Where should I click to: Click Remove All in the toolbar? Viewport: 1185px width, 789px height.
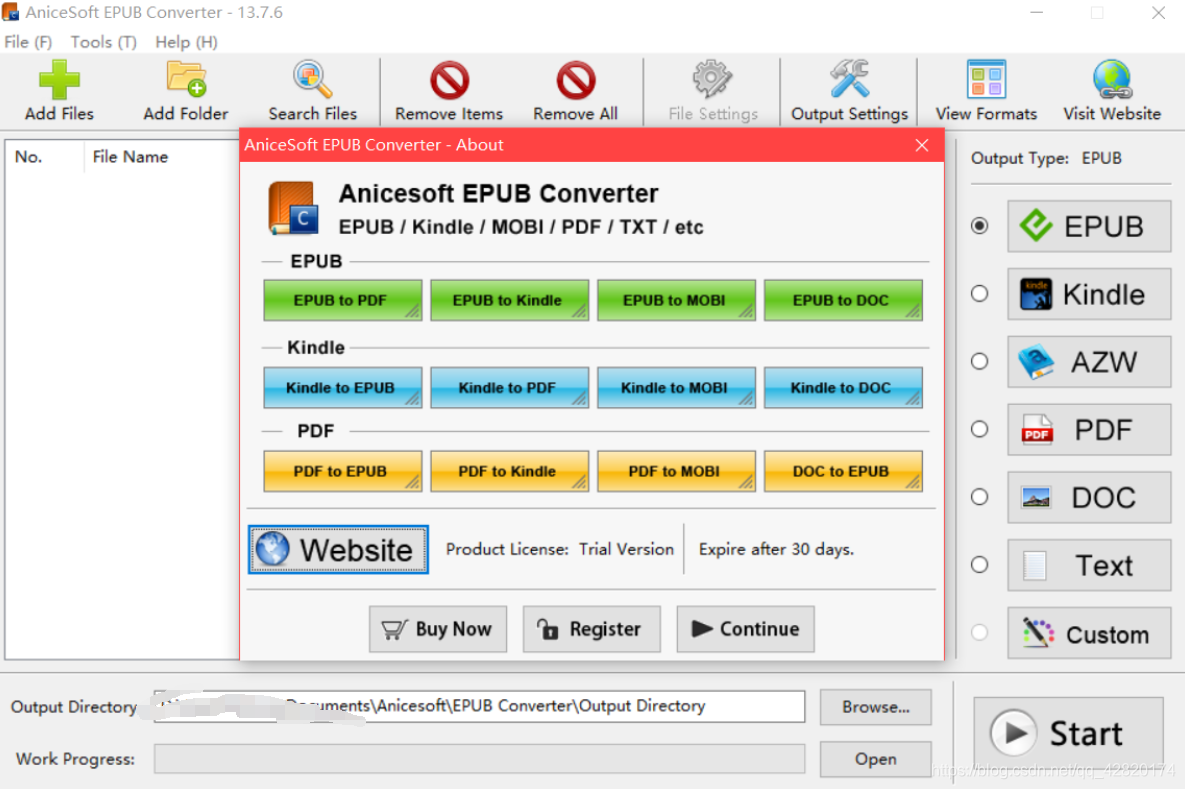(x=575, y=91)
